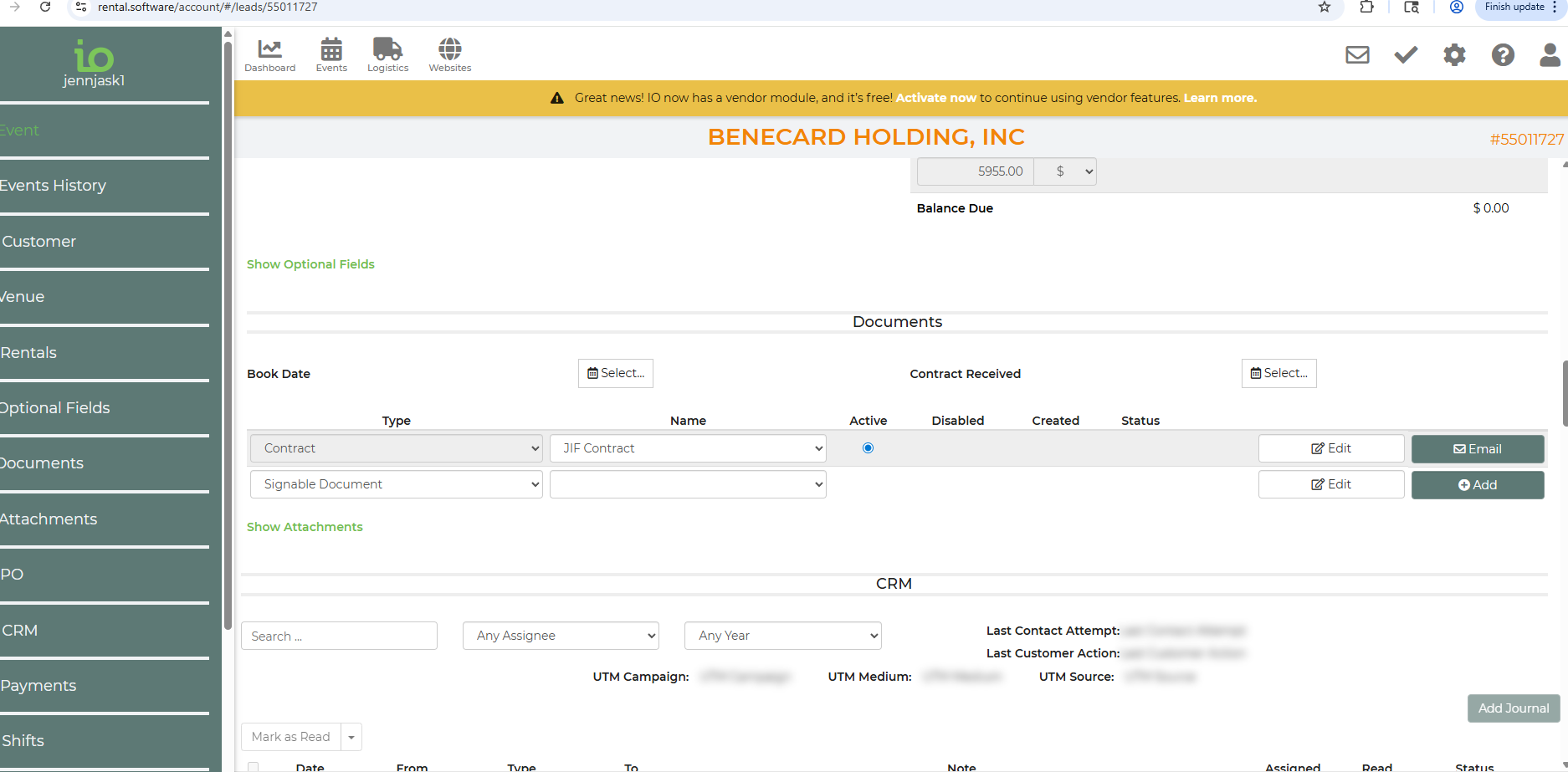Image resolution: width=1568 pixels, height=772 pixels.
Task: Open the Book Date Select picker
Action: [615, 374]
